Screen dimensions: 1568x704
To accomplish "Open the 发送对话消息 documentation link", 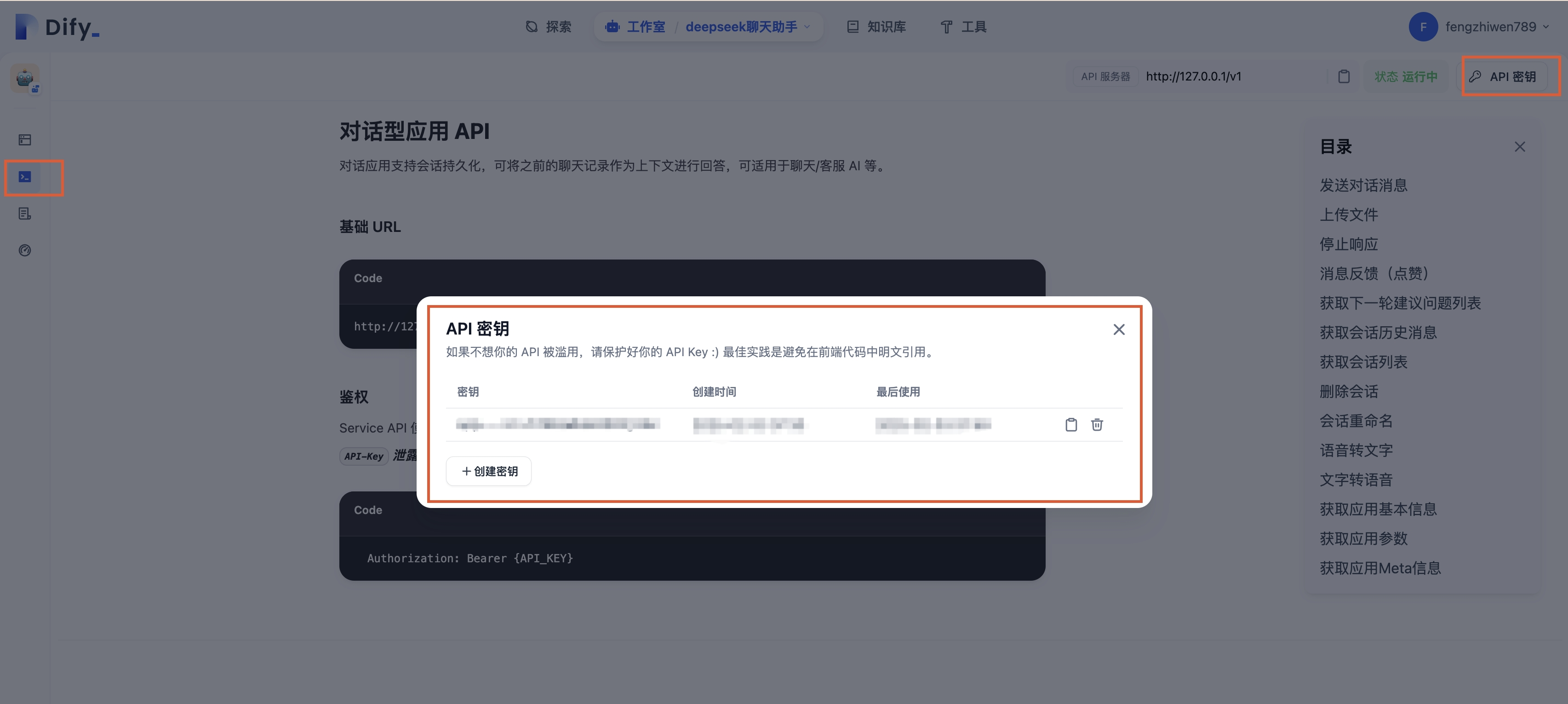I will [1363, 185].
